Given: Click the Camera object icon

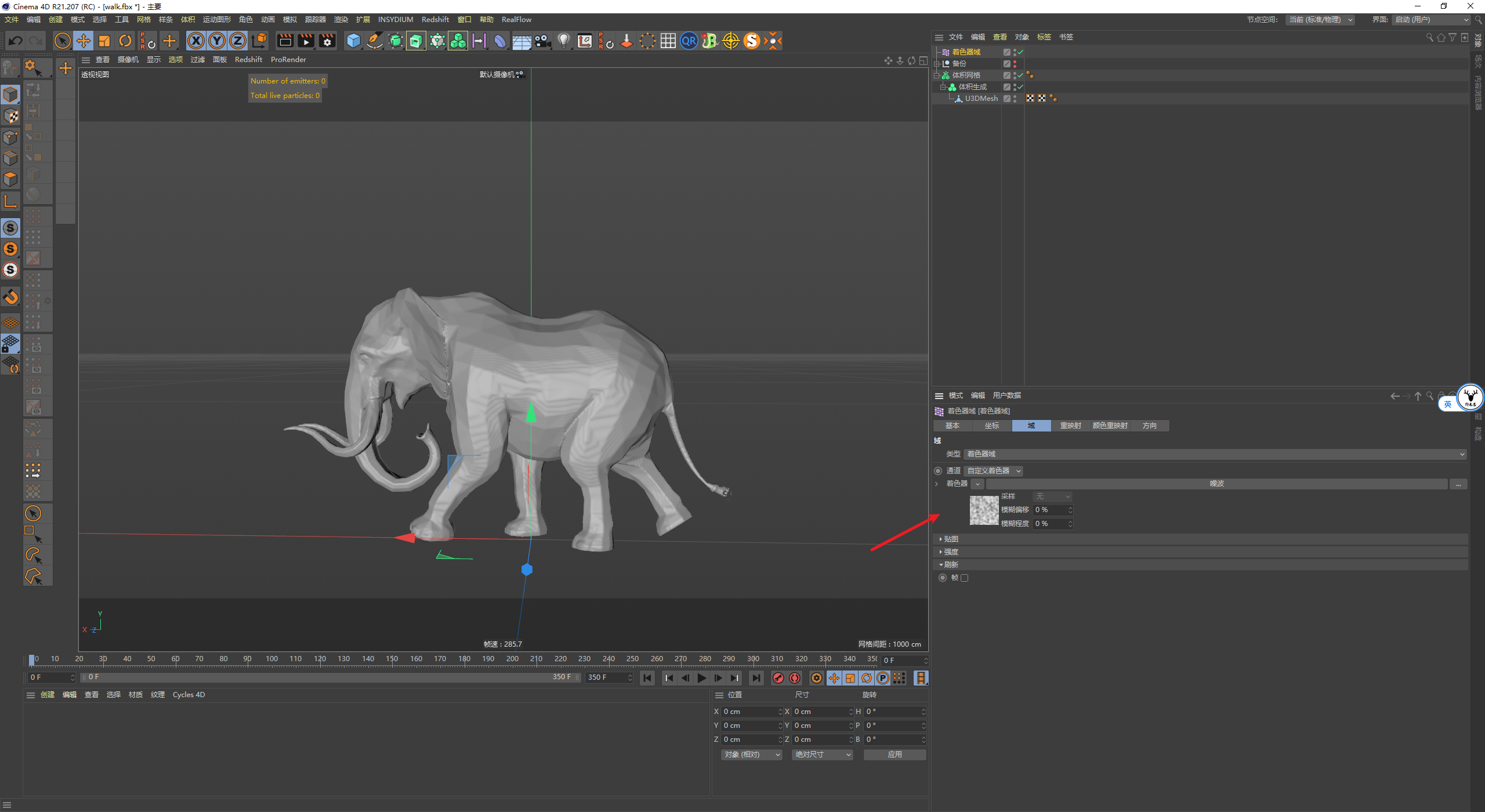Looking at the screenshot, I should [542, 41].
